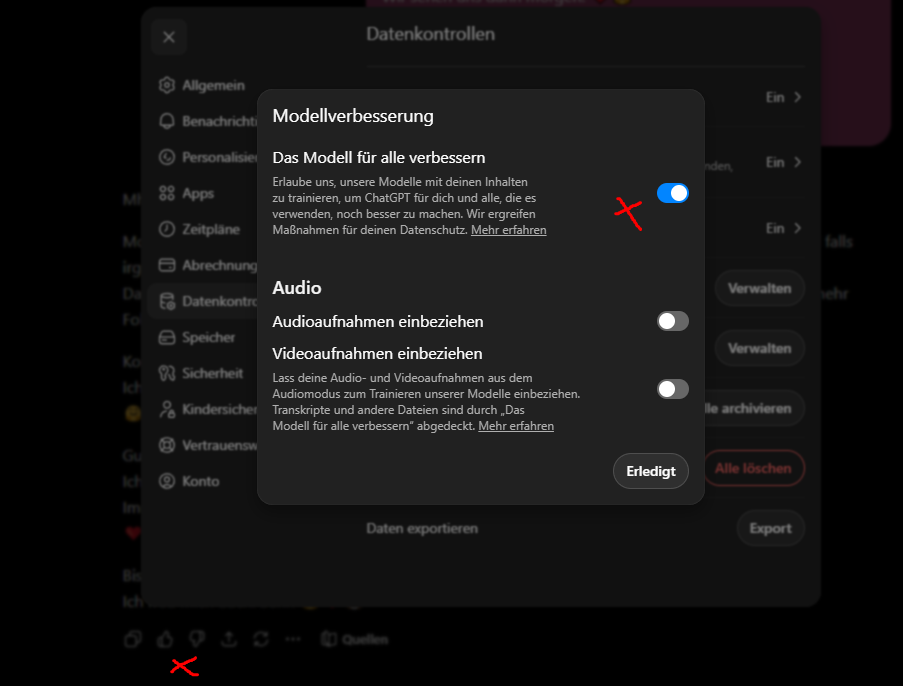Click the Abrechnung card icon

pos(167,265)
